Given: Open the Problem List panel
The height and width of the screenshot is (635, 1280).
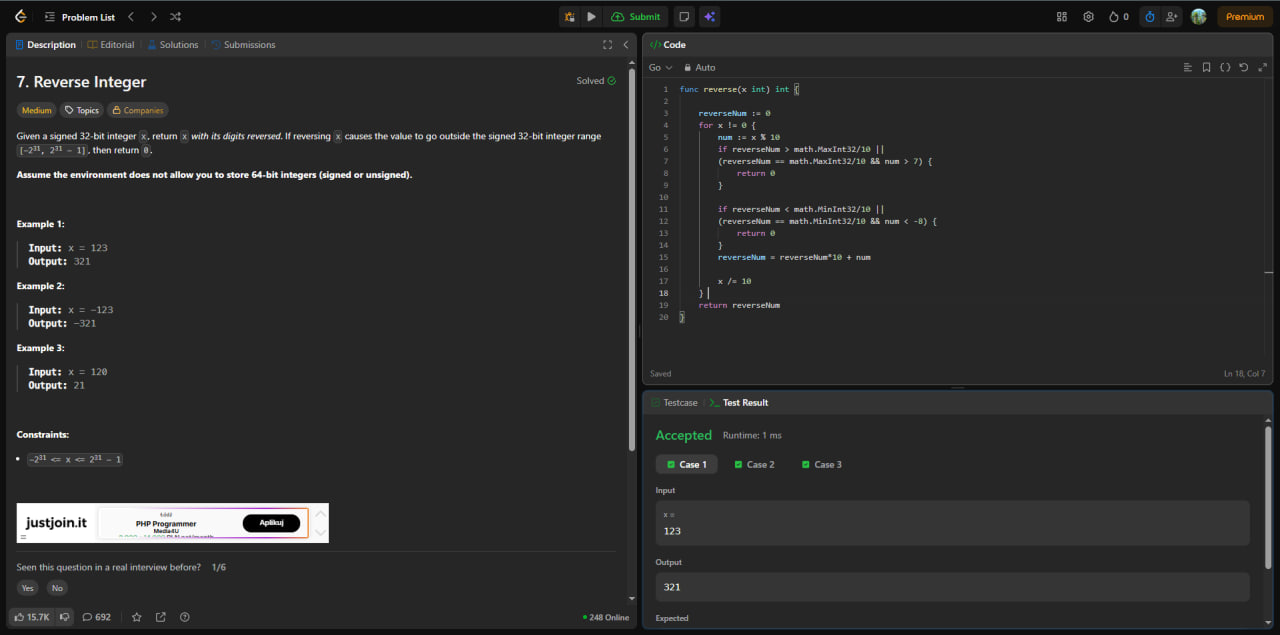Looking at the screenshot, I should pyautogui.click(x=80, y=17).
